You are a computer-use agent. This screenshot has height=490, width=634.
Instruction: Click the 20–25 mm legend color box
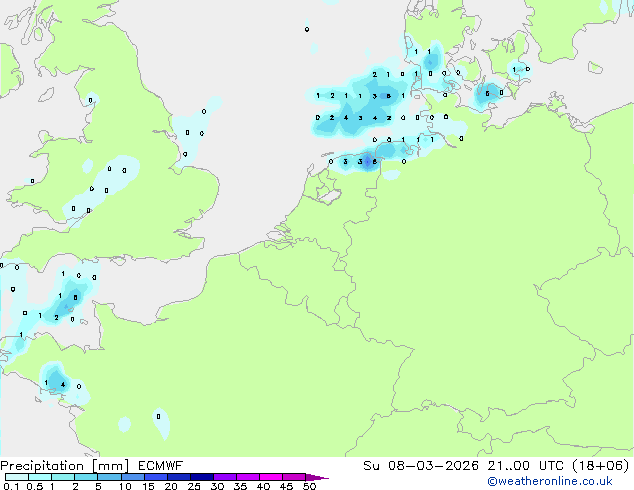(179, 477)
